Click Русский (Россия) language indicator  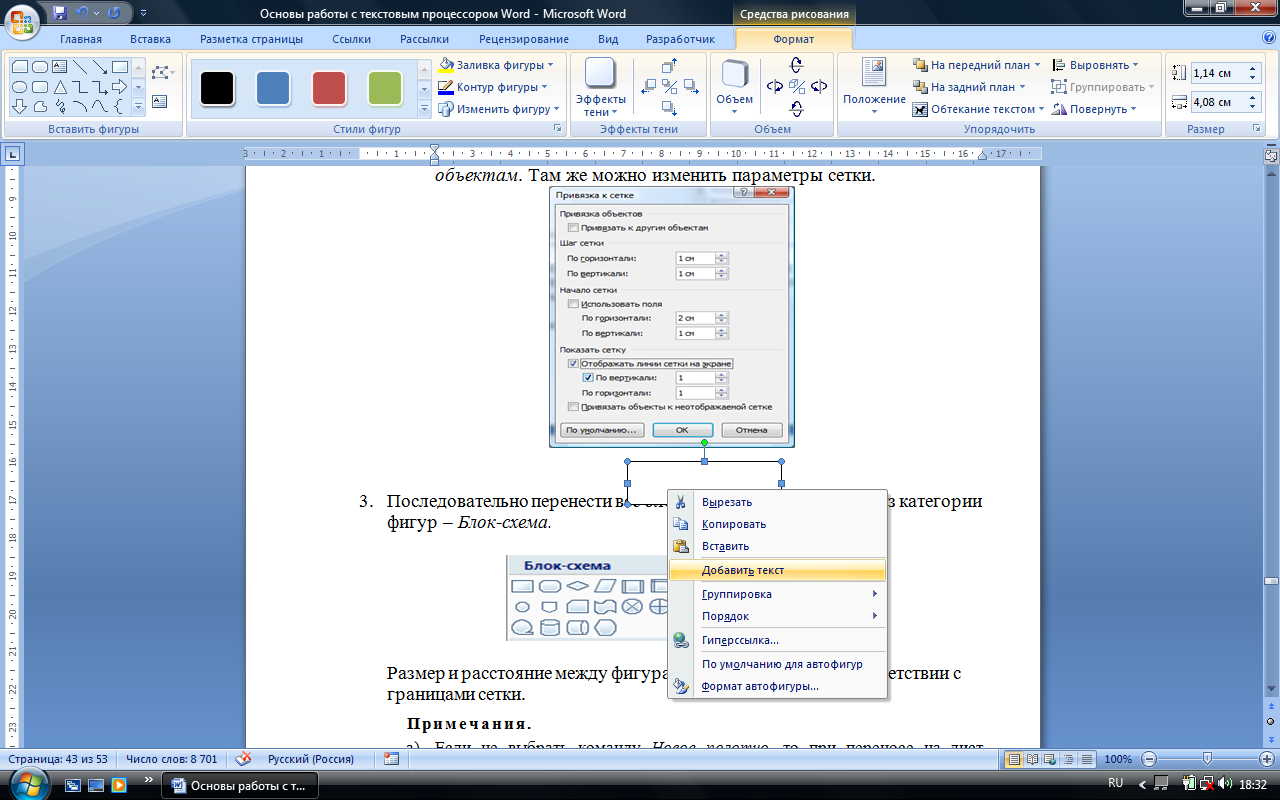pos(310,759)
